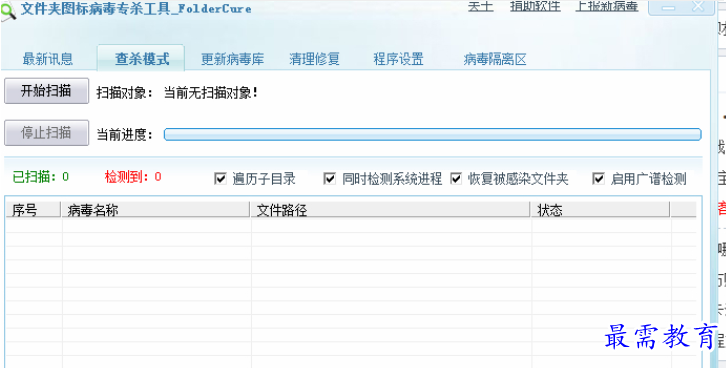This screenshot has width=726, height=368.
Task: Click the 当前进度 progress bar
Action: [433, 134]
